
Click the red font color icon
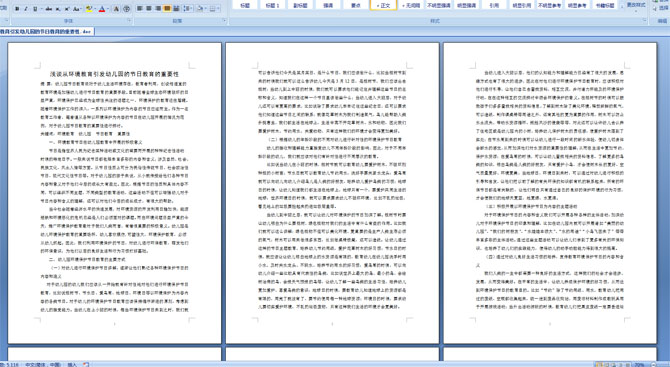(x=102, y=9)
